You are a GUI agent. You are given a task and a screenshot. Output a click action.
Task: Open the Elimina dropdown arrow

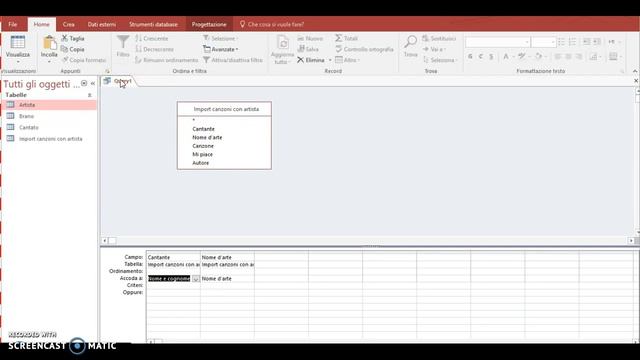330,60
